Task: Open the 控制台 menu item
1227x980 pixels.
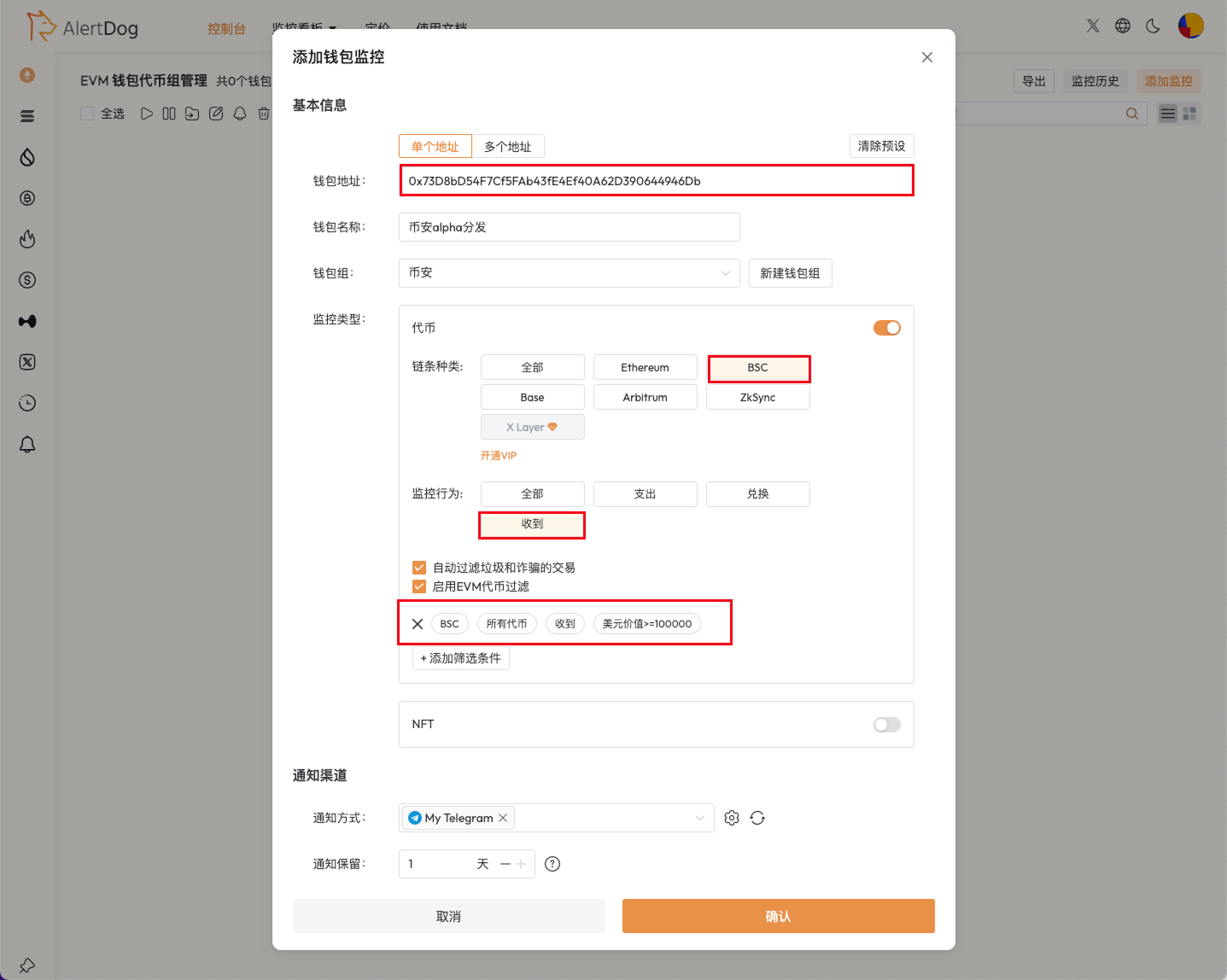Action: click(x=226, y=27)
